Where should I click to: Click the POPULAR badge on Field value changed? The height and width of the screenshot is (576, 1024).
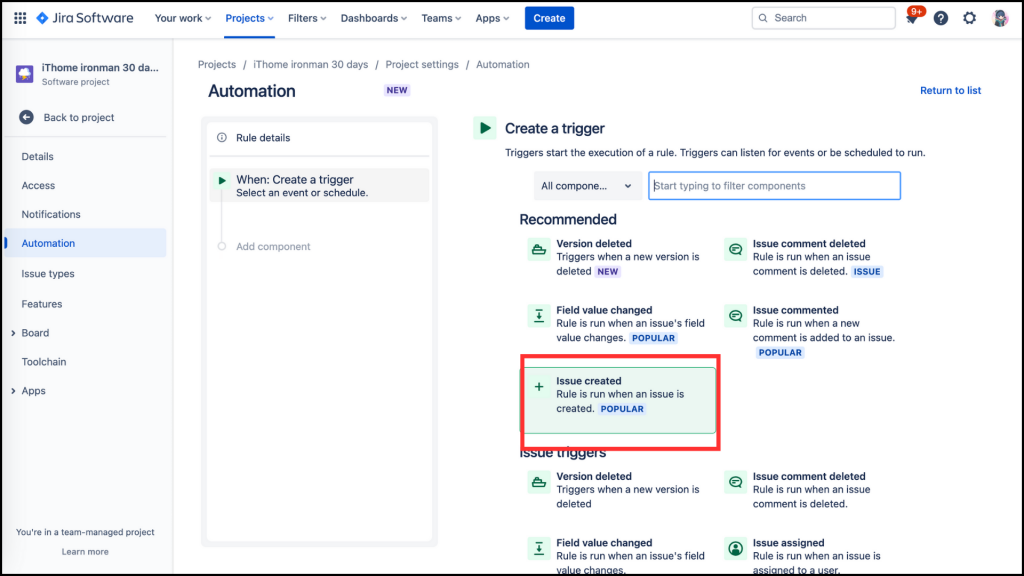(x=653, y=338)
